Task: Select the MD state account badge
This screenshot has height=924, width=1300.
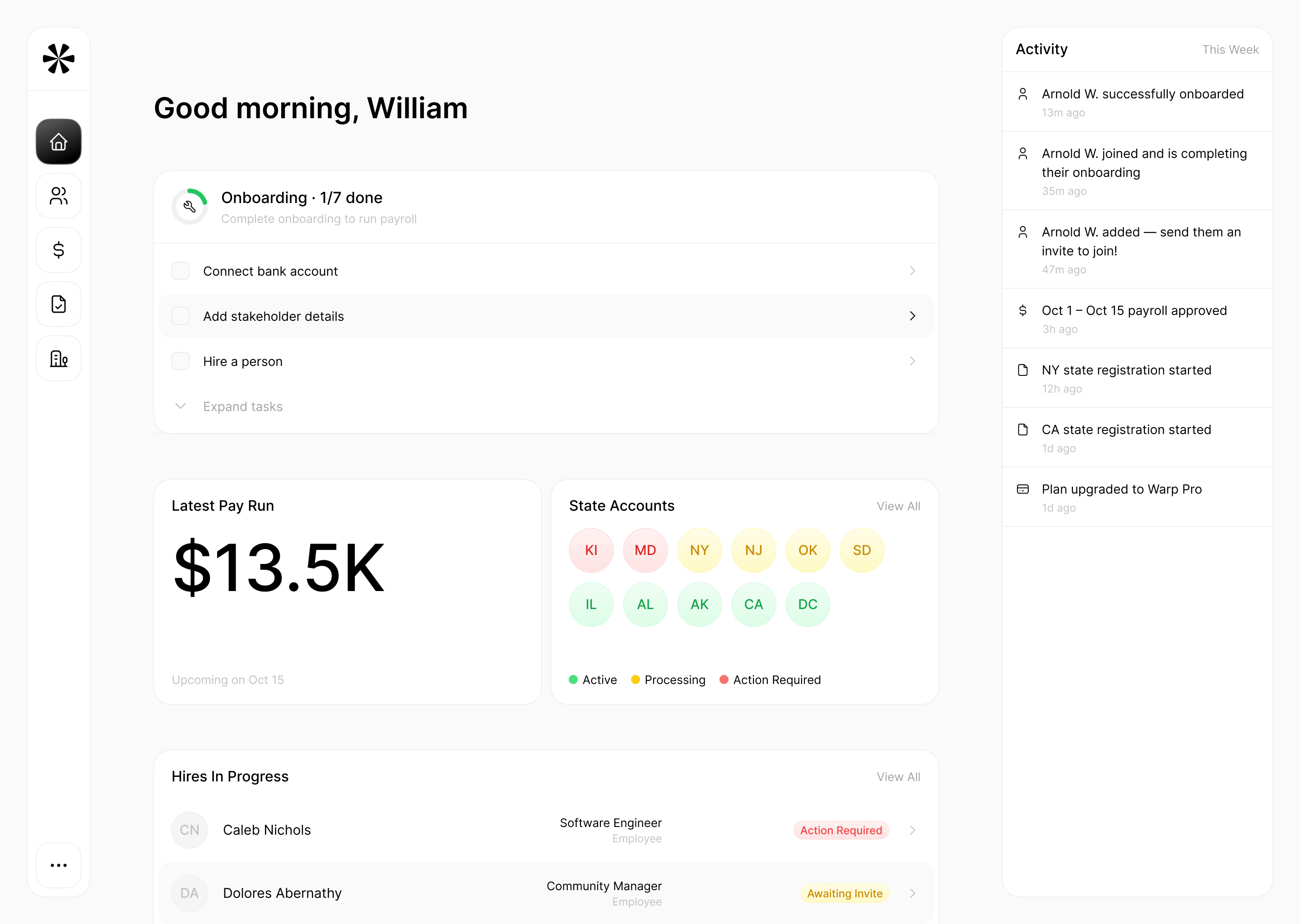Action: pos(645,550)
